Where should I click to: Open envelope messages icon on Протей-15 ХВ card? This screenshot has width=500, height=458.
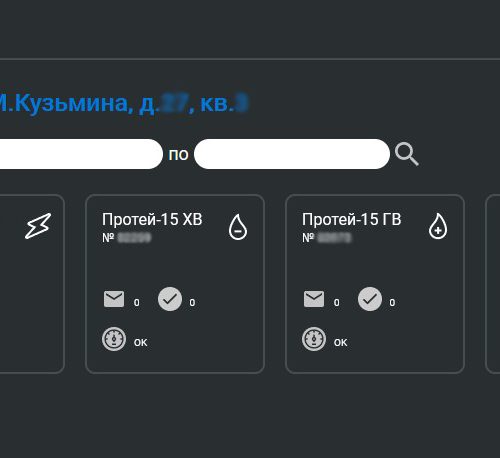click(114, 299)
